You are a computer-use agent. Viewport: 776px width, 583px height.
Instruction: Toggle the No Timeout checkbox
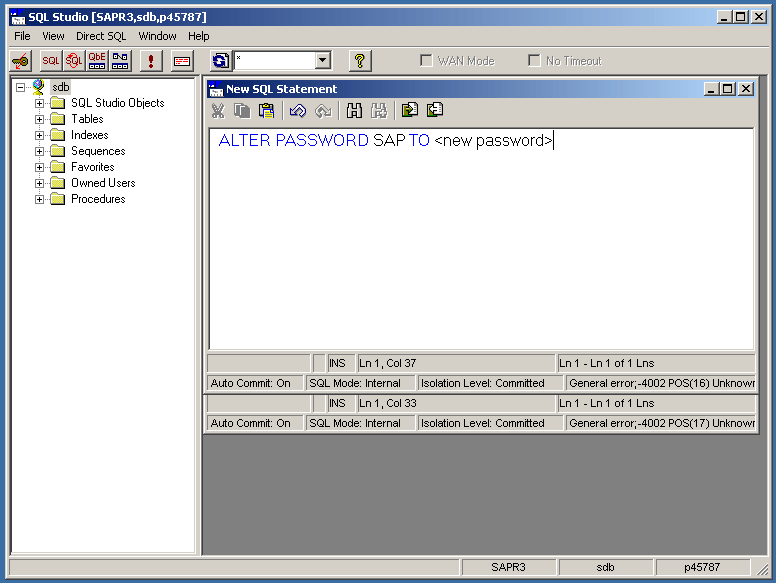click(534, 60)
